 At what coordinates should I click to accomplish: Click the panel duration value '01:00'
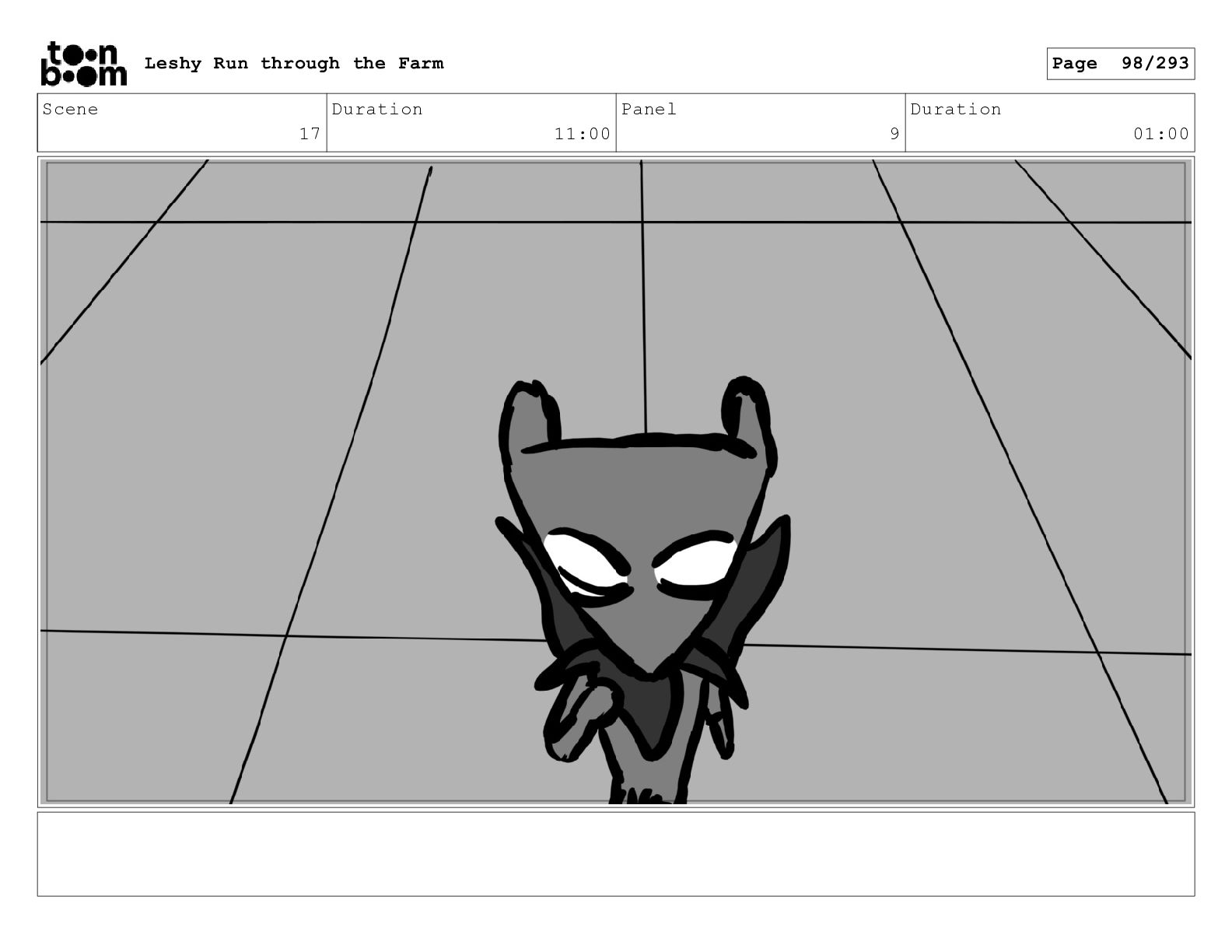[1160, 134]
